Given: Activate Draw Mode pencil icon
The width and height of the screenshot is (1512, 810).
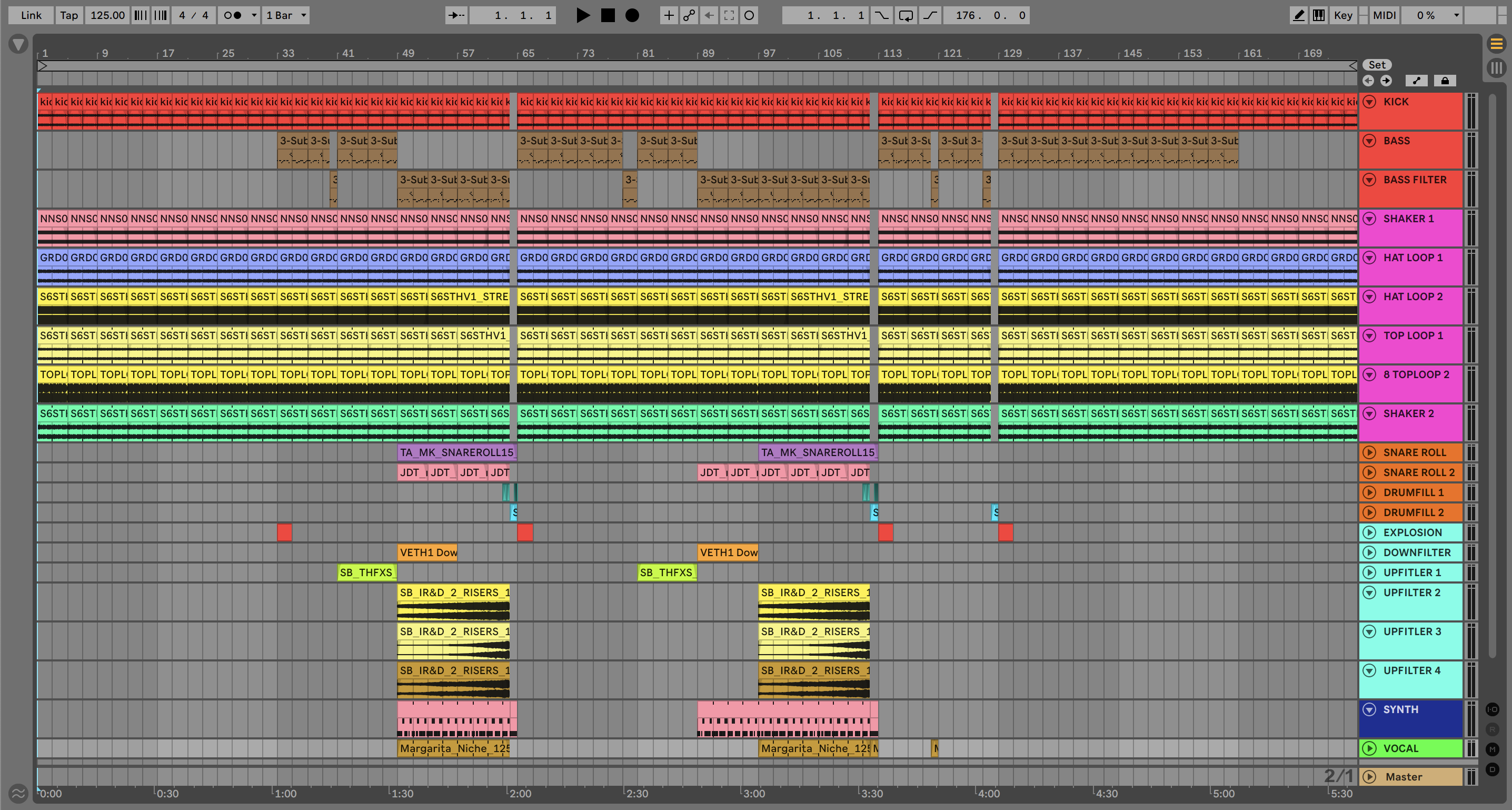Looking at the screenshot, I should (x=1299, y=15).
